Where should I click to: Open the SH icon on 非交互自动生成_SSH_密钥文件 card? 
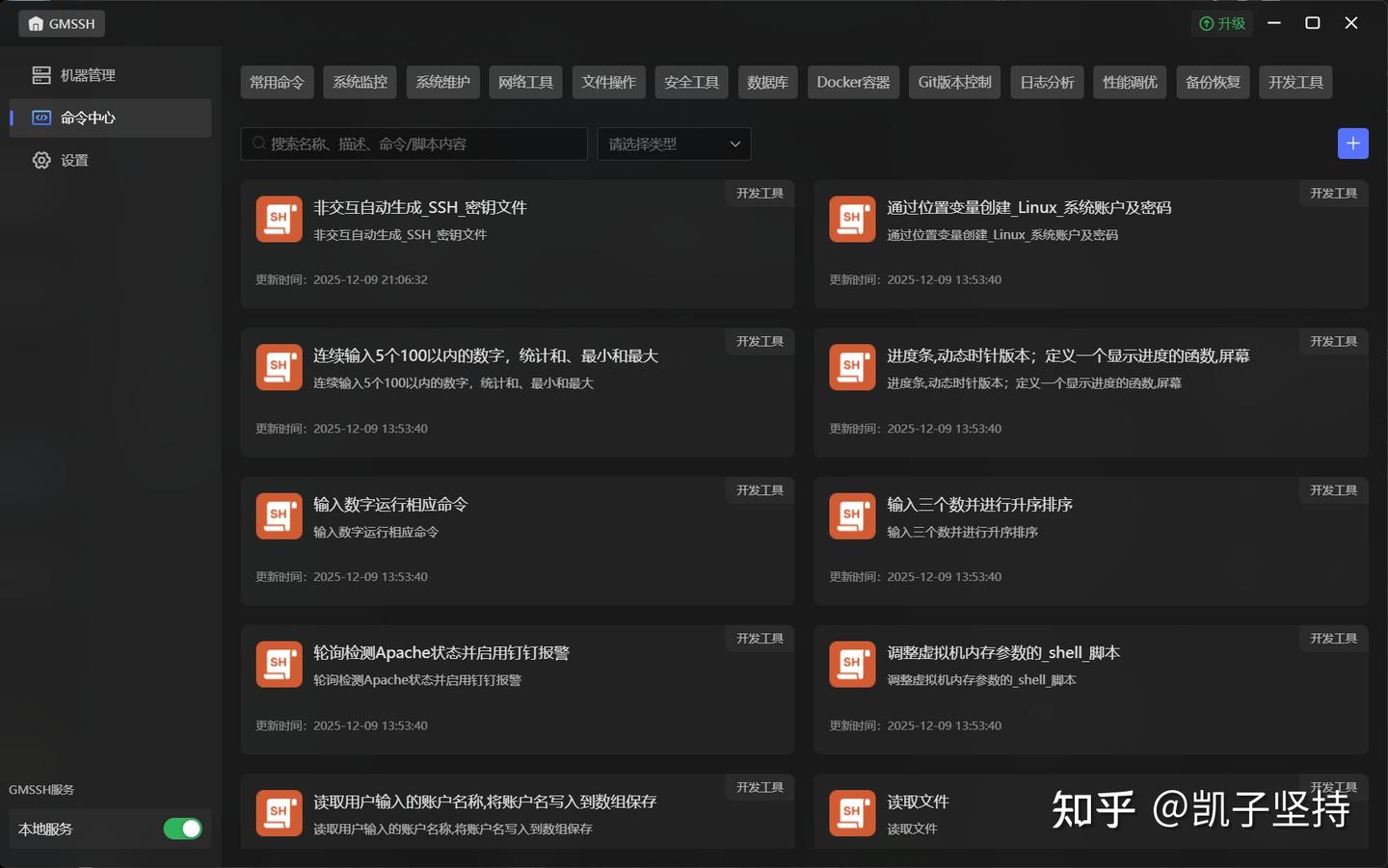279,219
